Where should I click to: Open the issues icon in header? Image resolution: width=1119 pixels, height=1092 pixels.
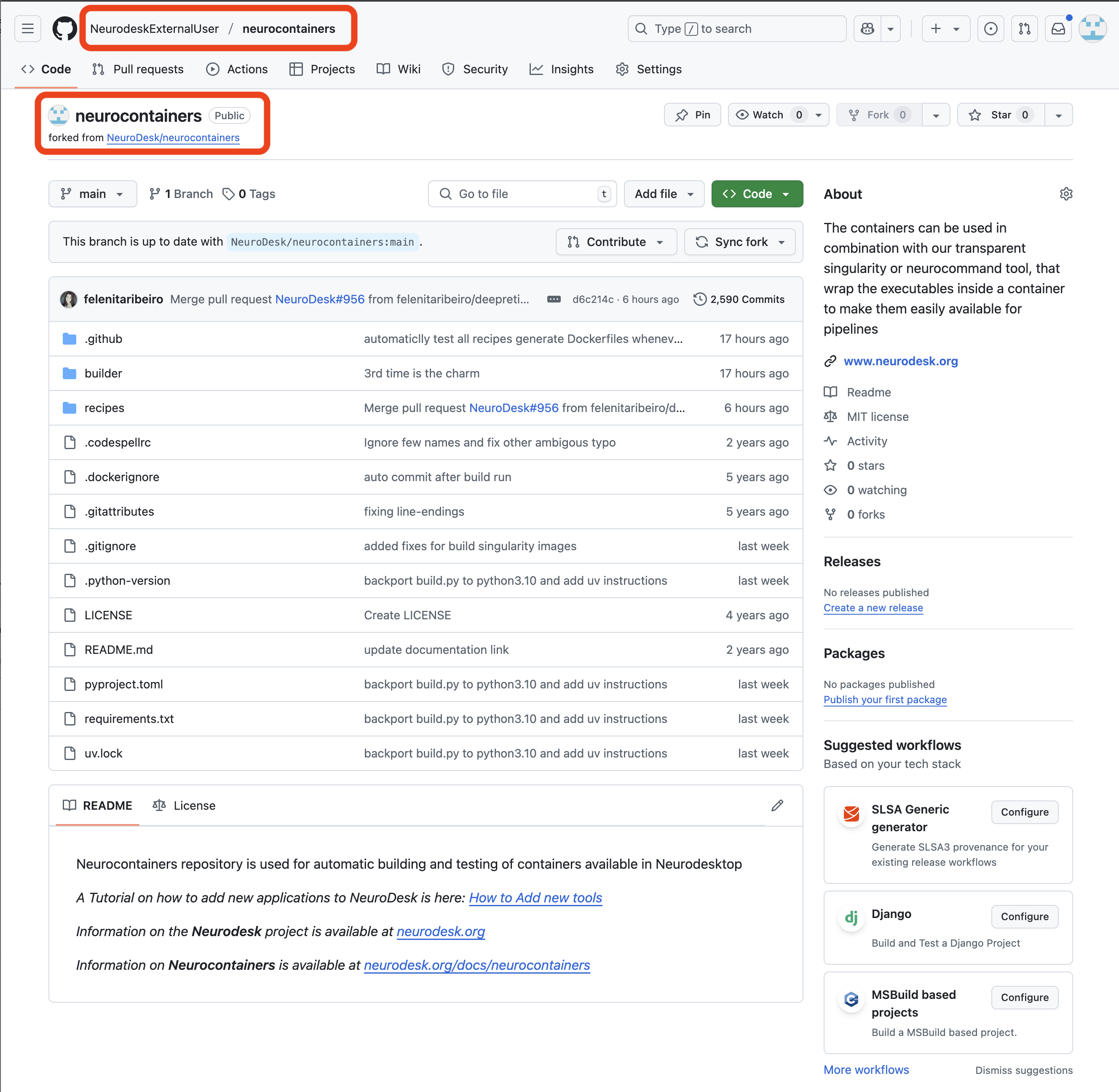(991, 29)
